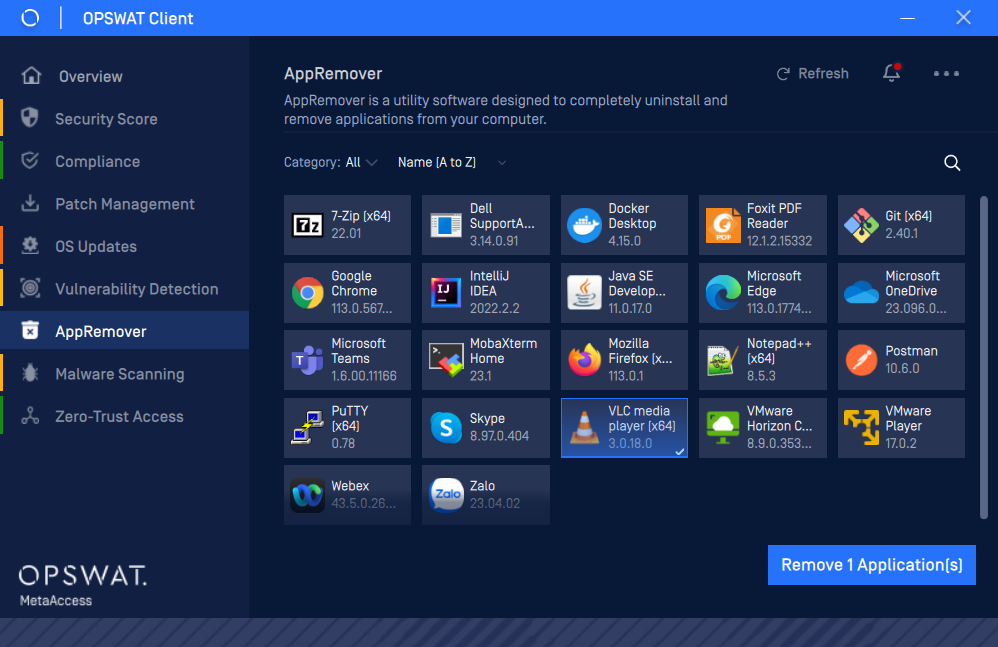
Task: Click the AppRemover trash icon in sidebar
Action: pos(30,330)
